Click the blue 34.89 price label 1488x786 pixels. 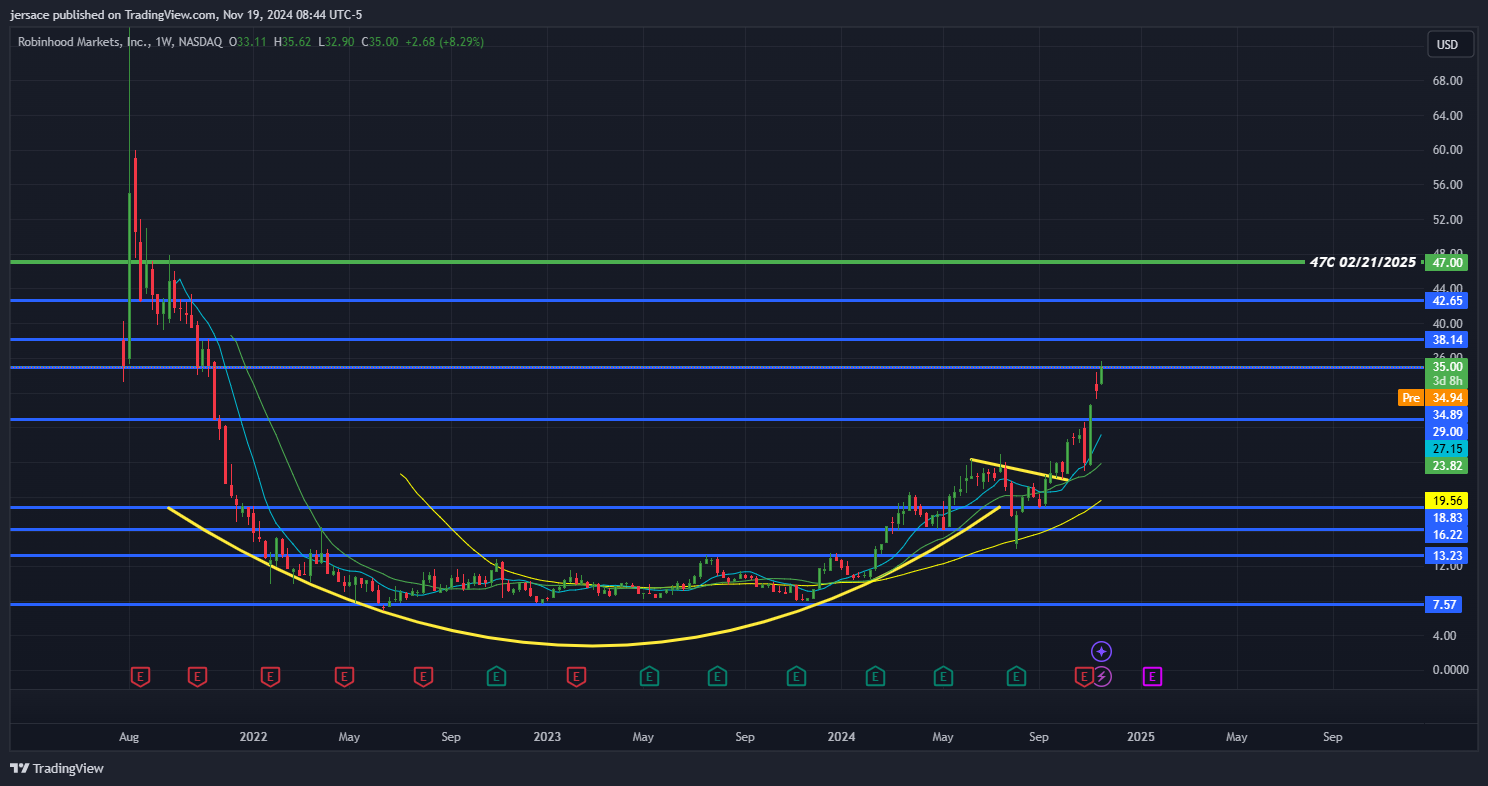click(x=1447, y=414)
